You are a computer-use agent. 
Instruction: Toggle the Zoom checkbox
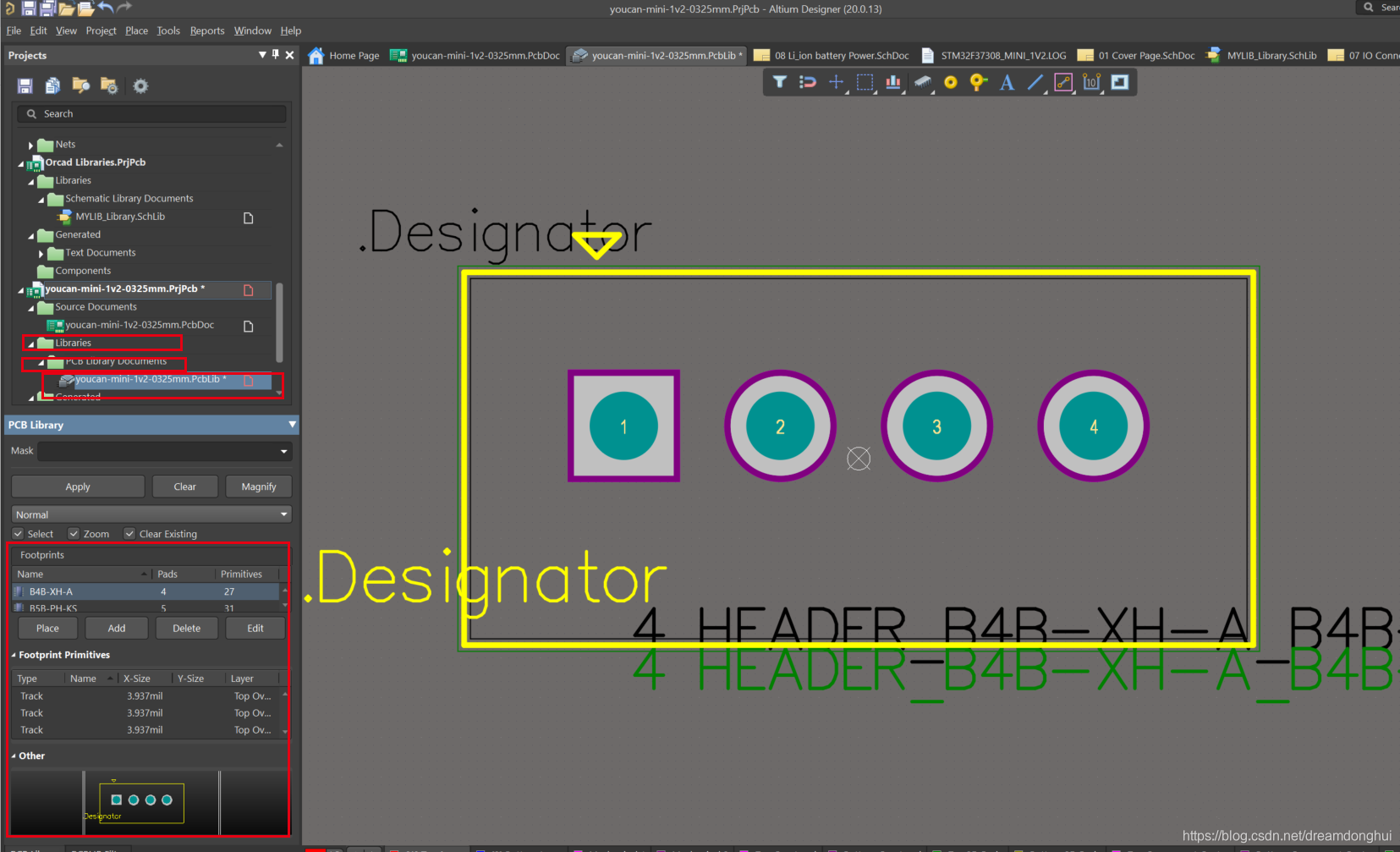[74, 534]
